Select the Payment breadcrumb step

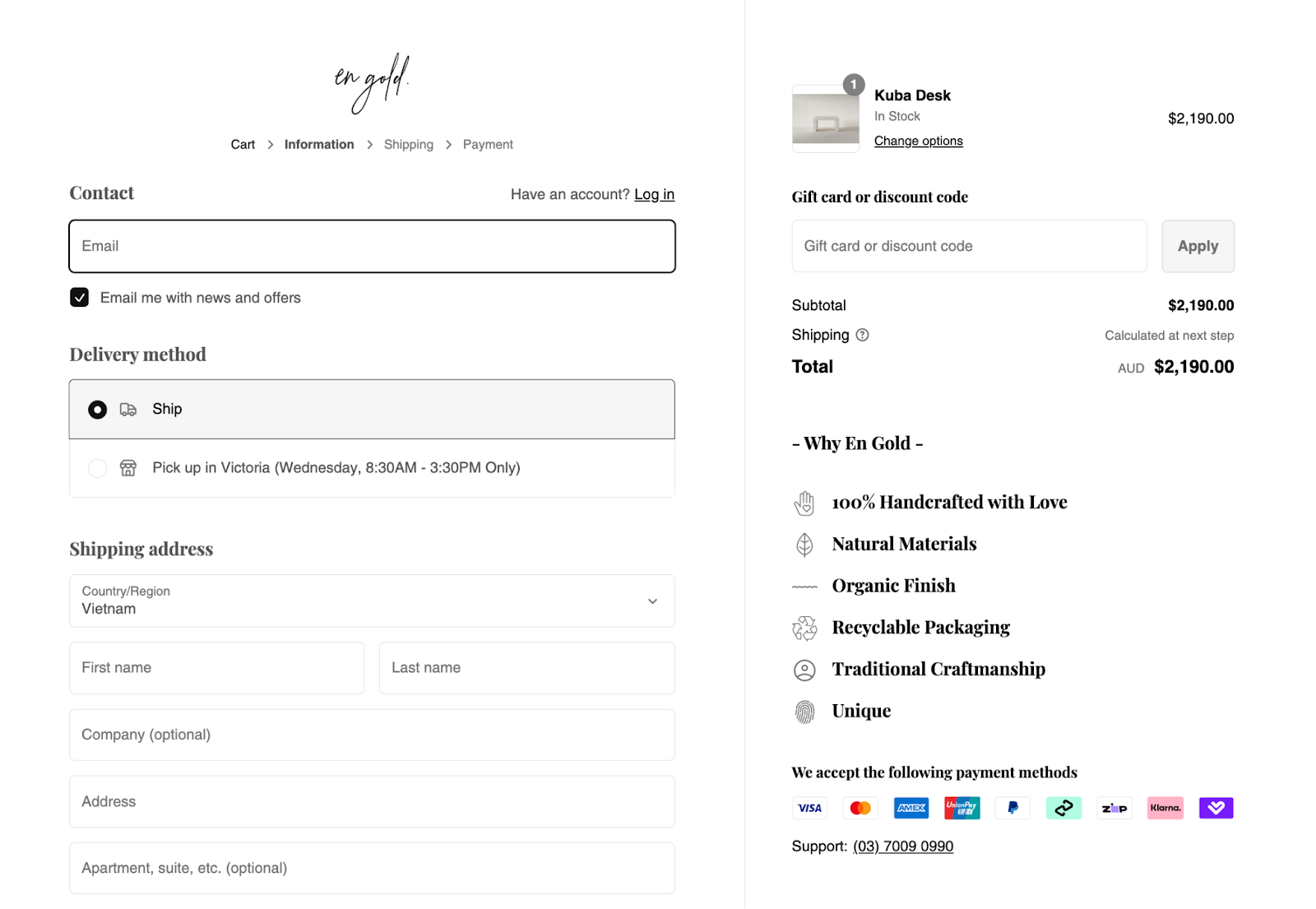(x=488, y=144)
